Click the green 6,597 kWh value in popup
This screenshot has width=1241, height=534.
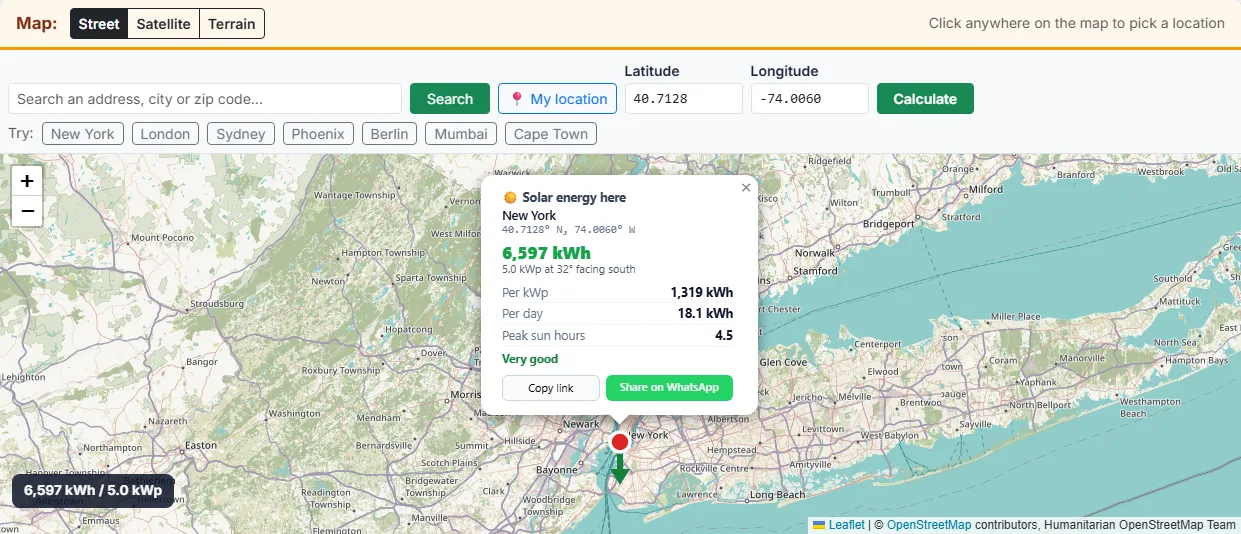pos(546,253)
